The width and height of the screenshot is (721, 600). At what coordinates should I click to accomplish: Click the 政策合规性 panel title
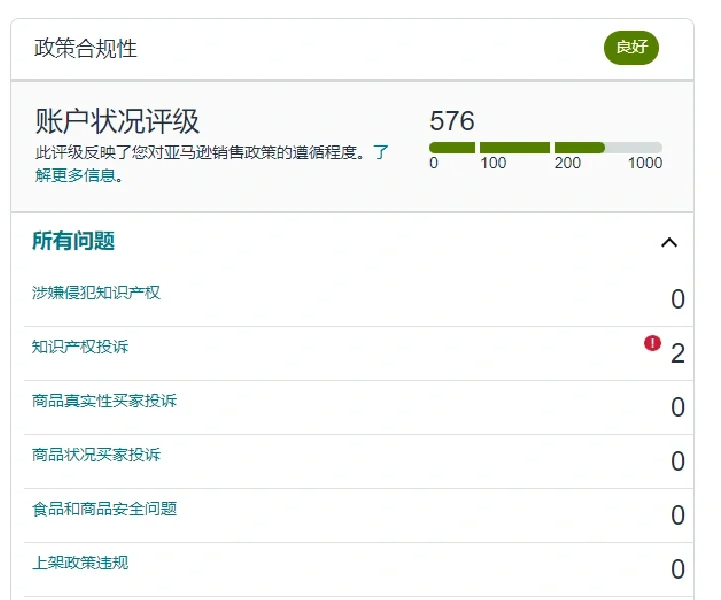[85, 48]
